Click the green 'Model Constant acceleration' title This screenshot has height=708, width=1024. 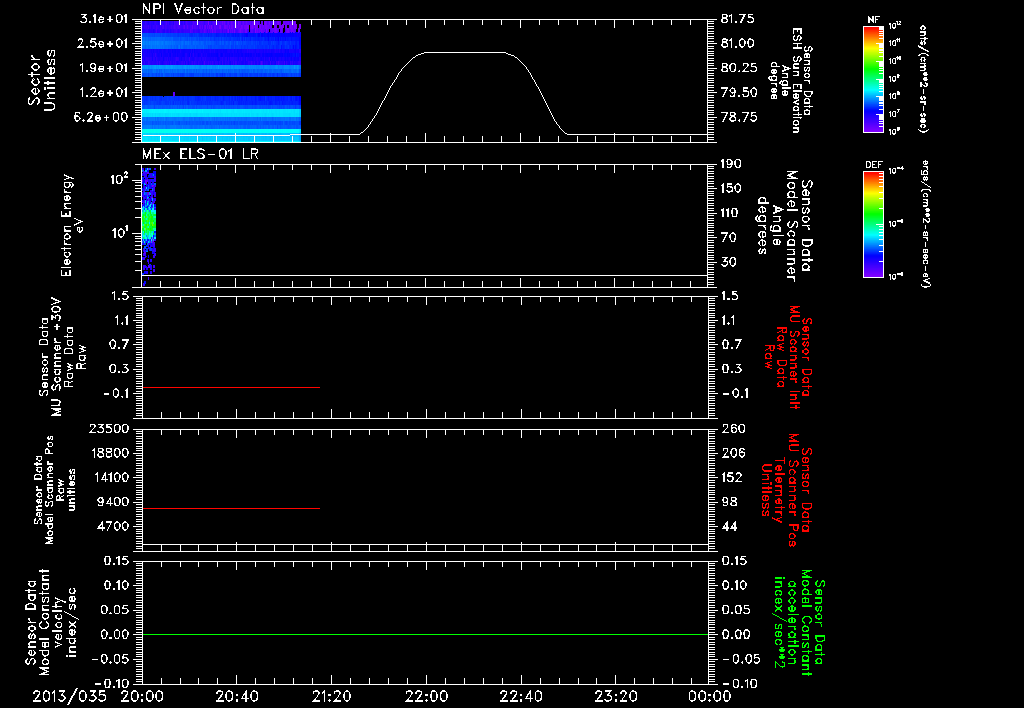tap(798, 624)
